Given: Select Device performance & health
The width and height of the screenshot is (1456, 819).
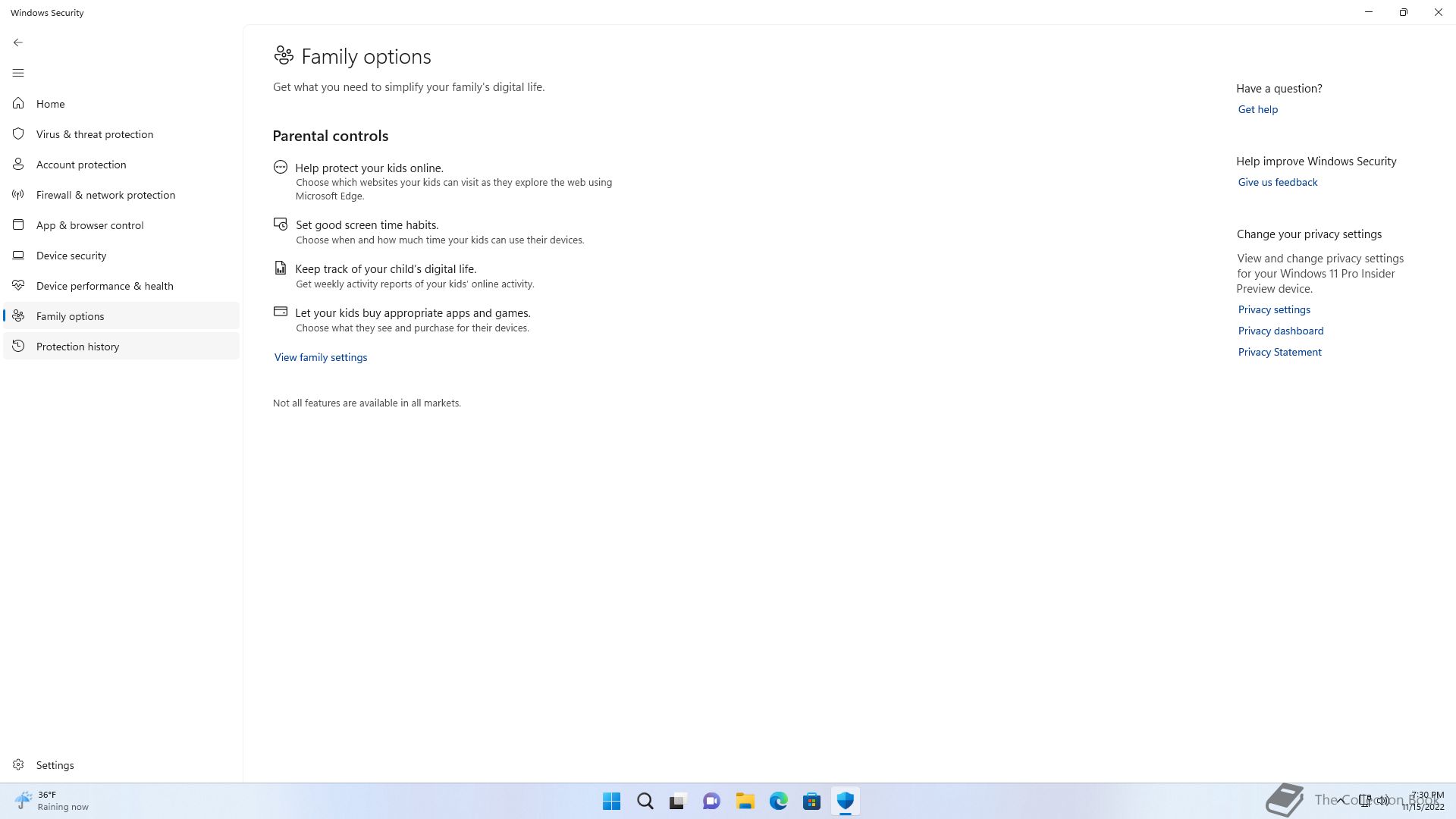Looking at the screenshot, I should click(x=105, y=286).
